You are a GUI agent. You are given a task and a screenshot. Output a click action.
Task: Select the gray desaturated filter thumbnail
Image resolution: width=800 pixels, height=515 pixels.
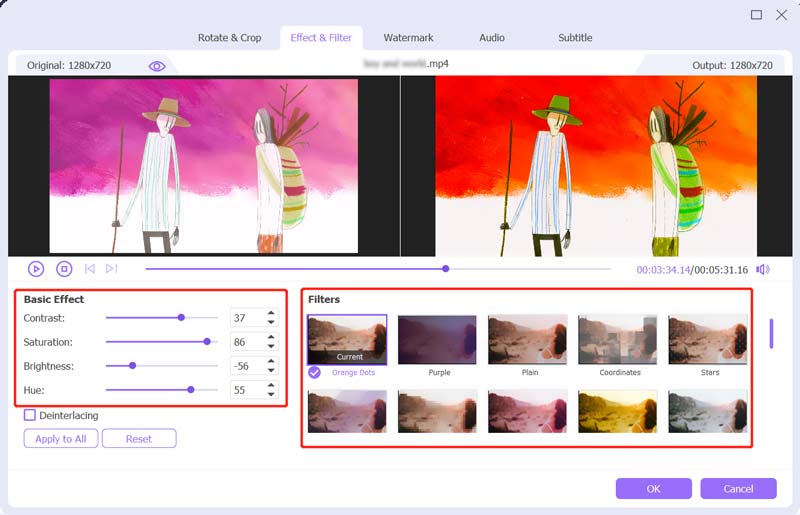pos(708,411)
